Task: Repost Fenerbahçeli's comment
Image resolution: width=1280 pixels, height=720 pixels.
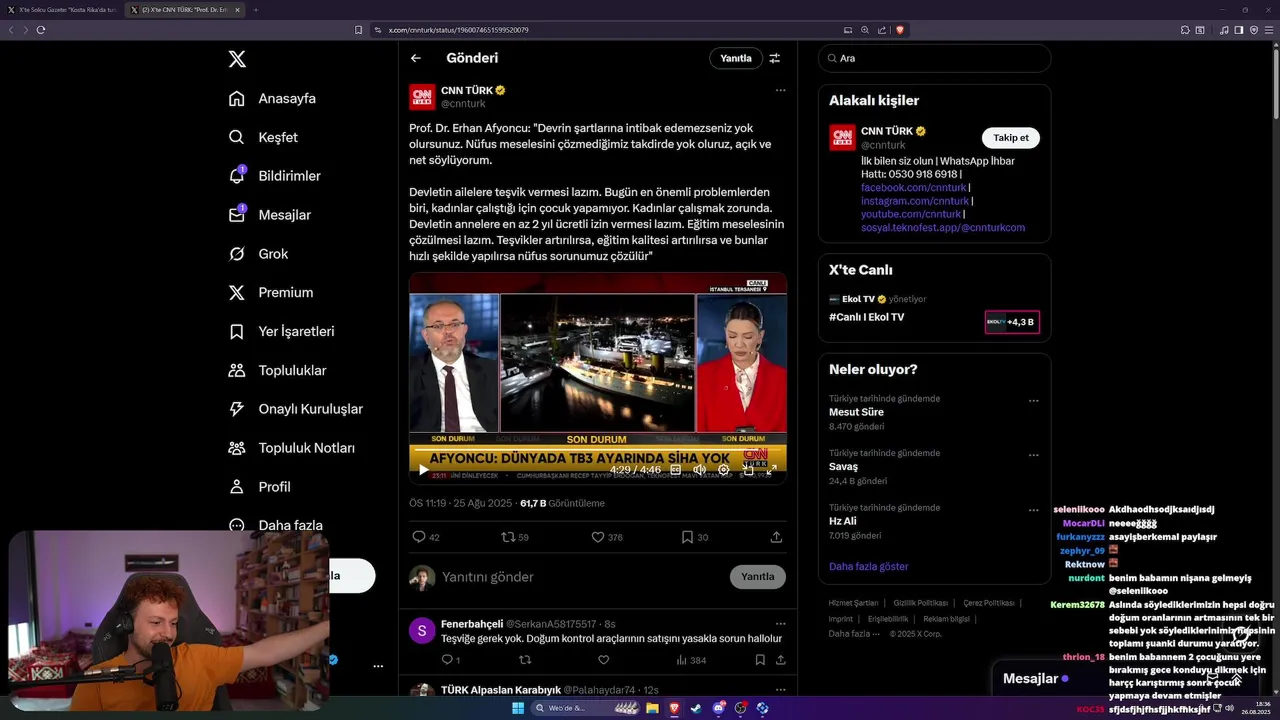Action: coord(525,660)
